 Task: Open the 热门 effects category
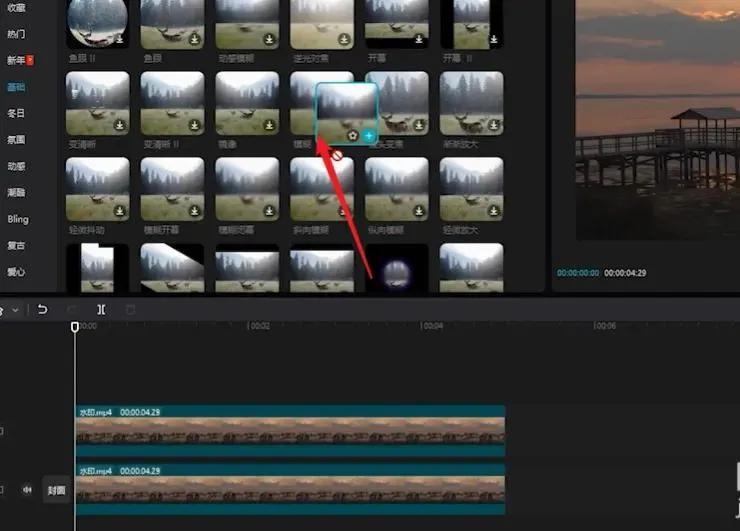[16, 34]
